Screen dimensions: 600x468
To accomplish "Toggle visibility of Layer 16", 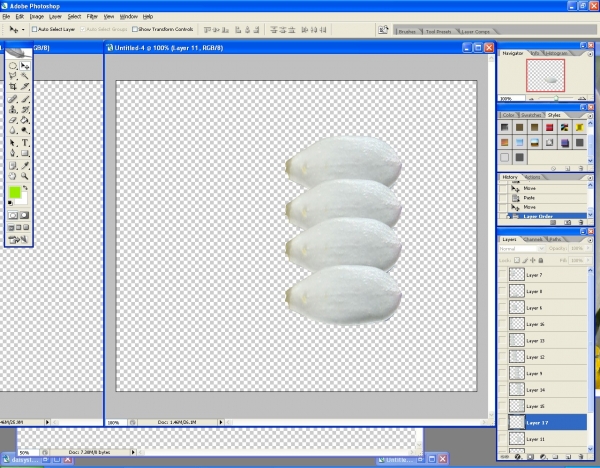I will coord(502,324).
